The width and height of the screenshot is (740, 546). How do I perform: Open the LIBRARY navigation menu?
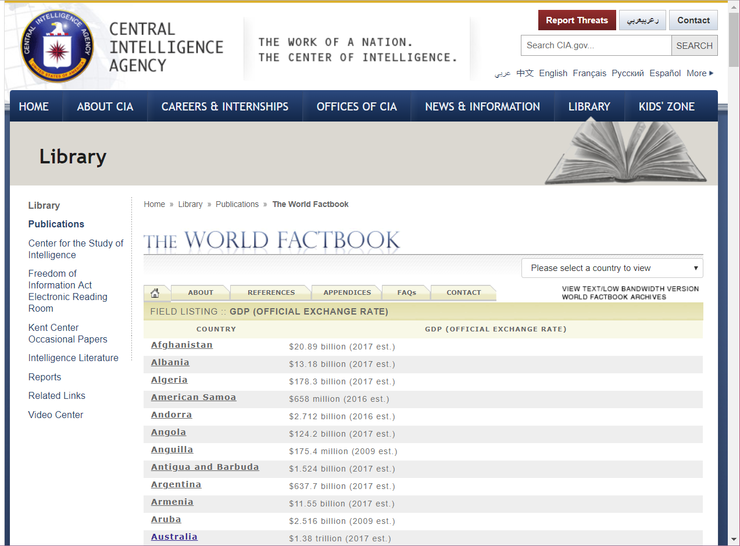coord(589,107)
